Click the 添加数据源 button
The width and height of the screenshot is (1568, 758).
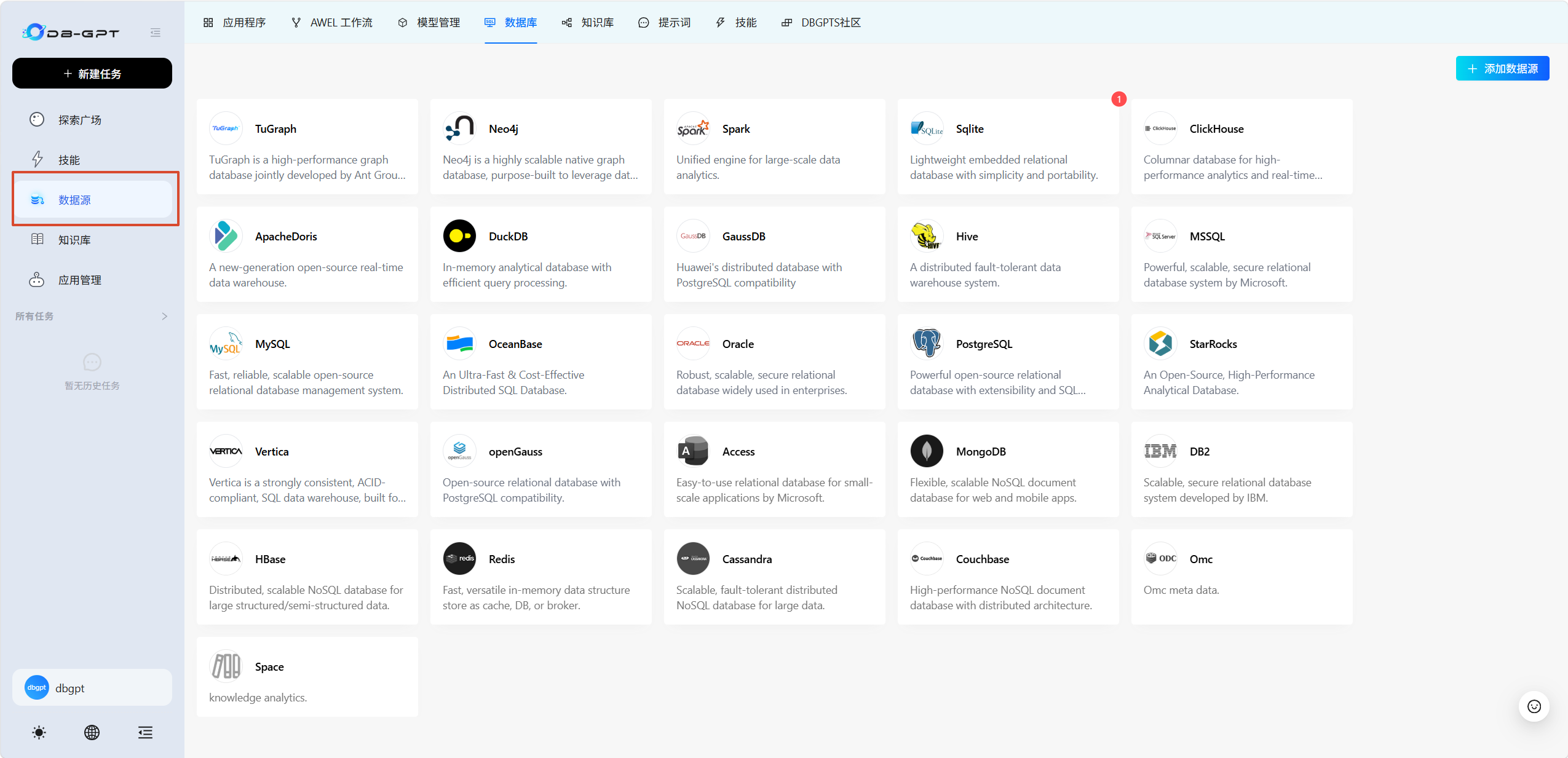[x=1502, y=69]
